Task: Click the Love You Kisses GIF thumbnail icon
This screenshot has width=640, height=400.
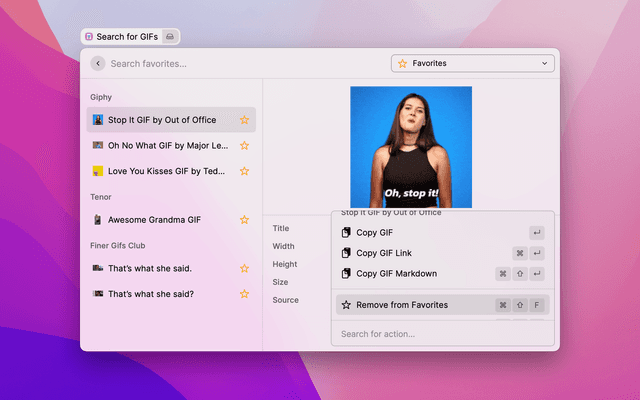Action: click(98, 171)
